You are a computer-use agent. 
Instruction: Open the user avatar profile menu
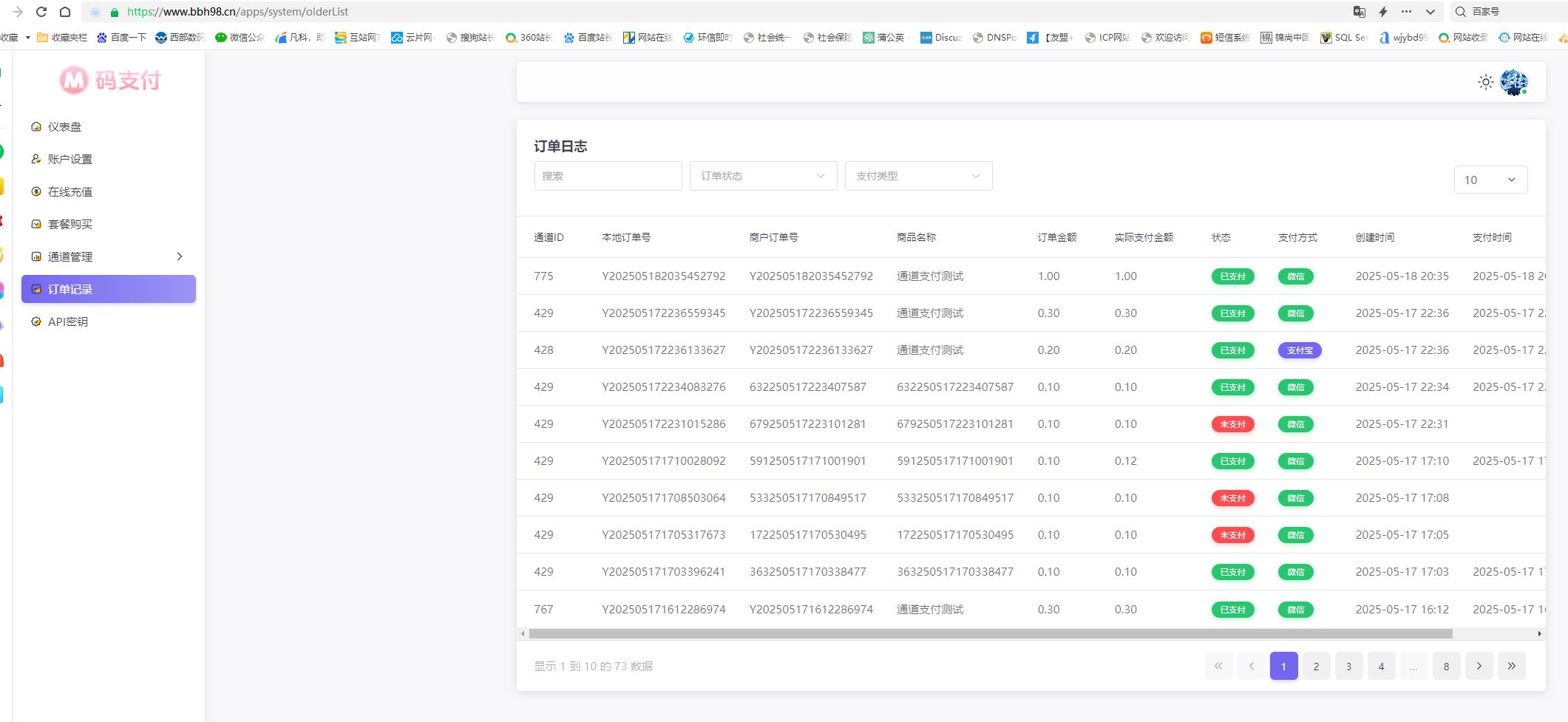1513,82
